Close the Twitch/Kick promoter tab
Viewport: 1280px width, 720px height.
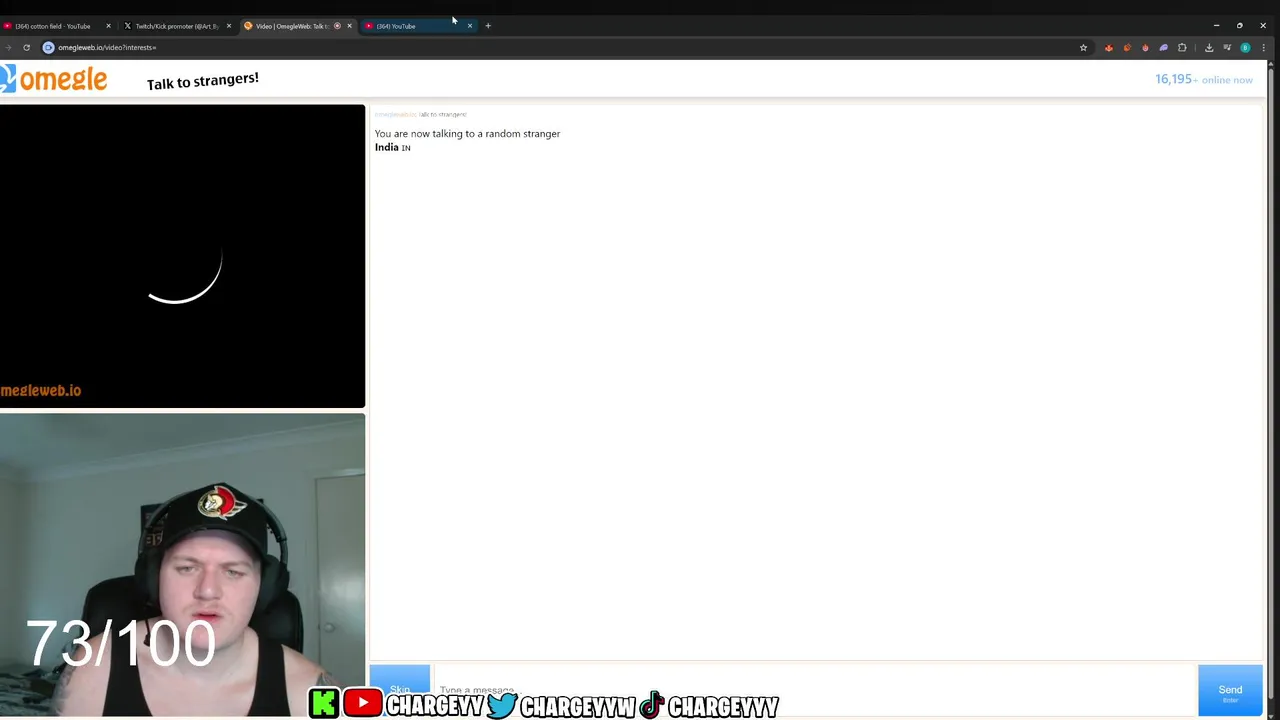point(229,26)
